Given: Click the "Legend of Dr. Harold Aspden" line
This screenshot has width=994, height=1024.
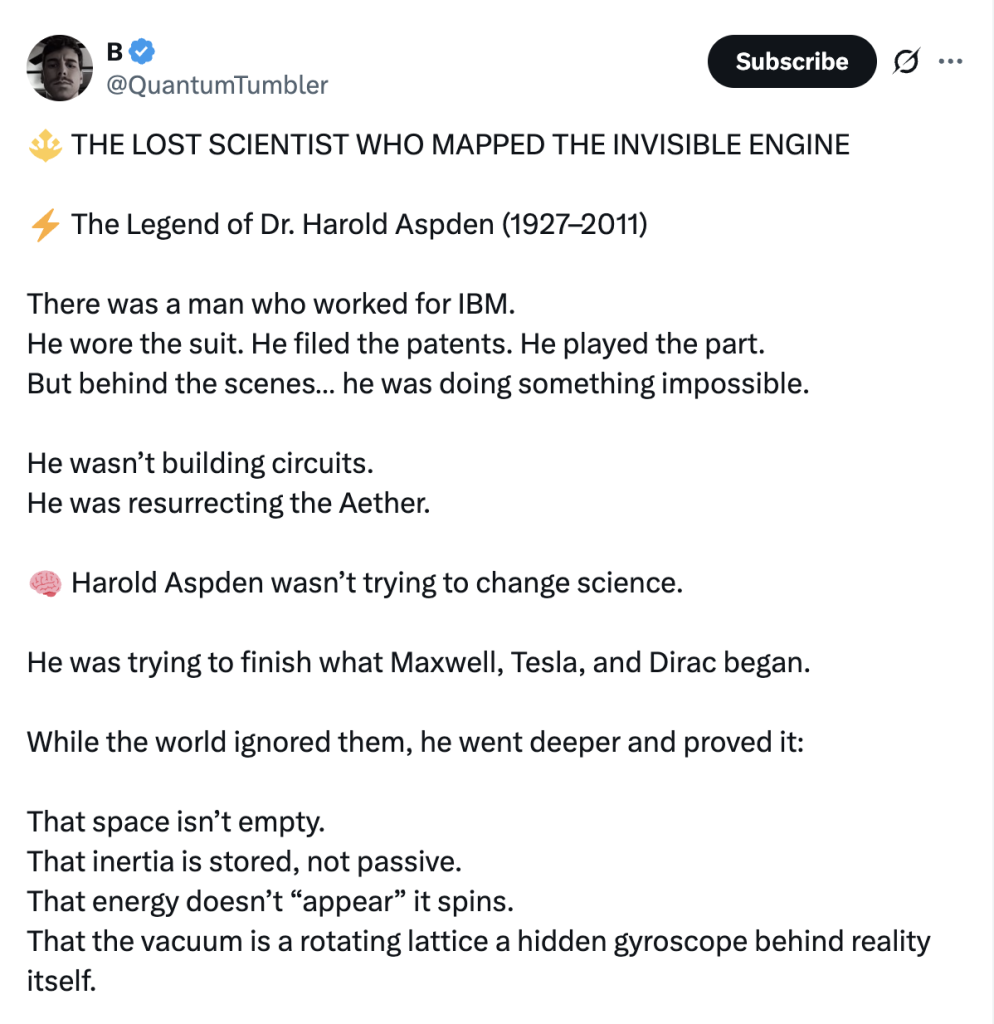Looking at the screenshot, I should pos(359,224).
